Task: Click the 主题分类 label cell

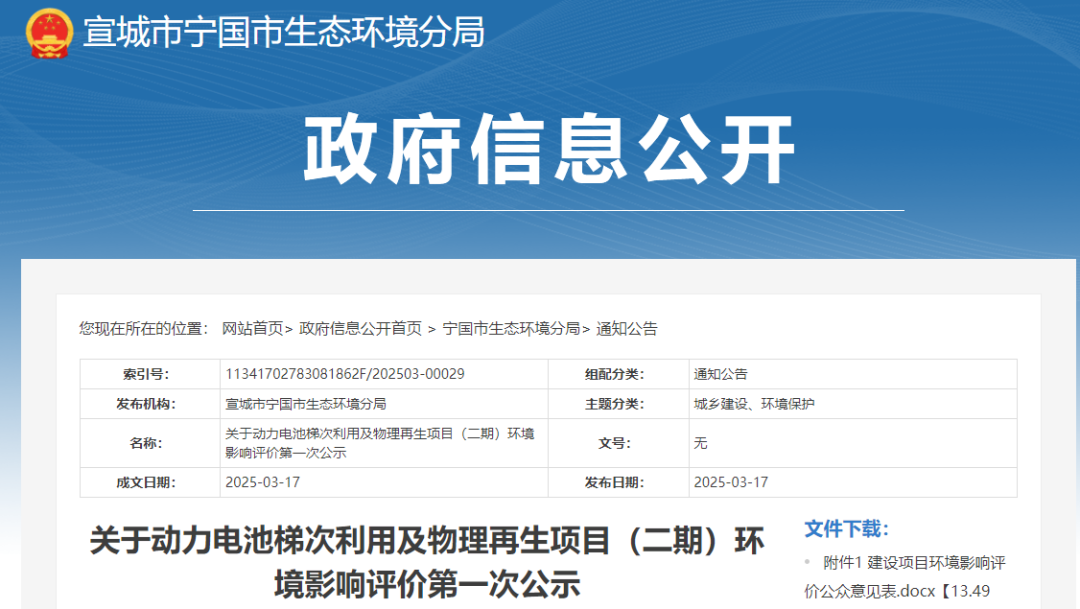Action: [619, 404]
